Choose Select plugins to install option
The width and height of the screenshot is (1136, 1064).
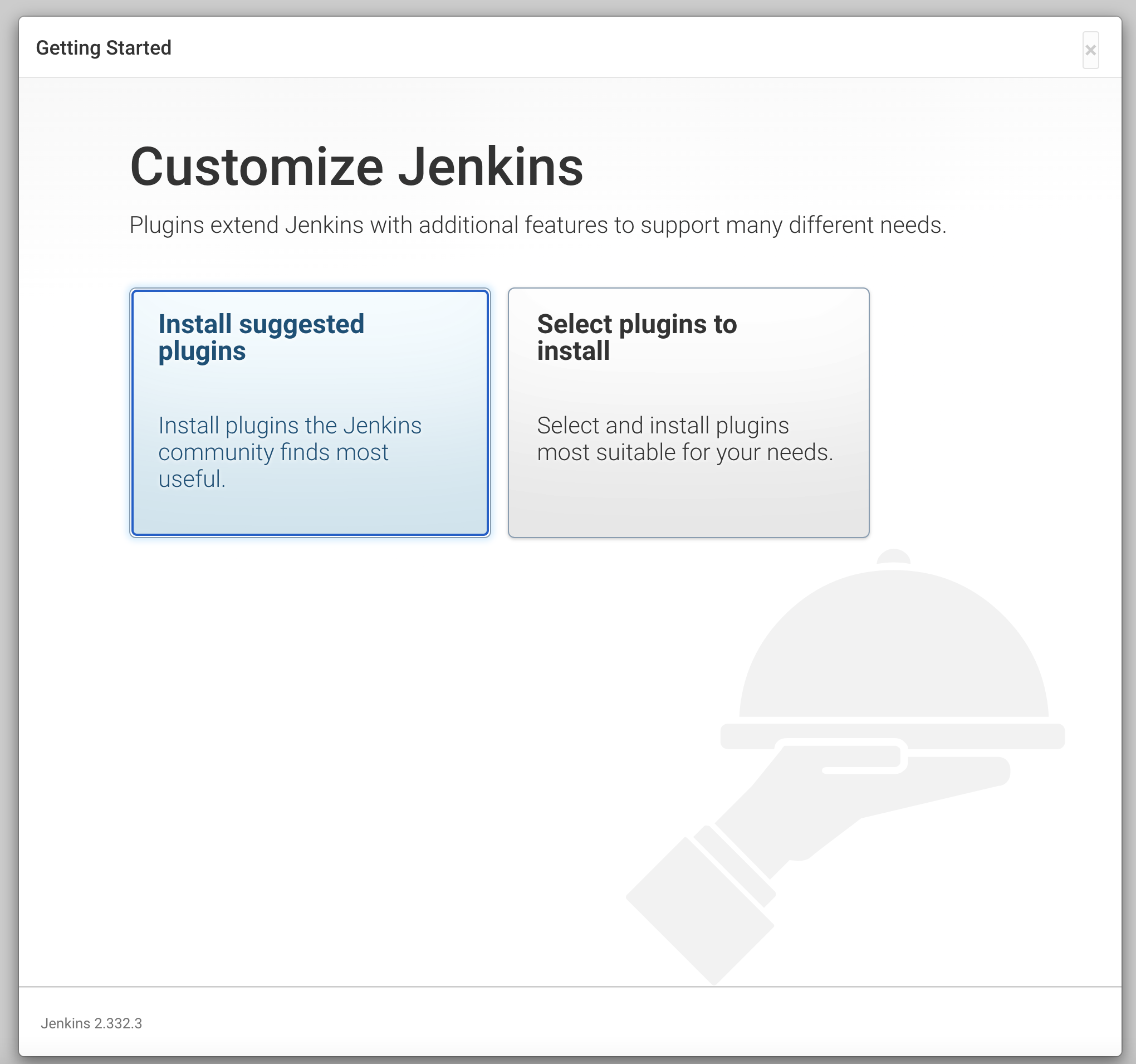tap(689, 412)
